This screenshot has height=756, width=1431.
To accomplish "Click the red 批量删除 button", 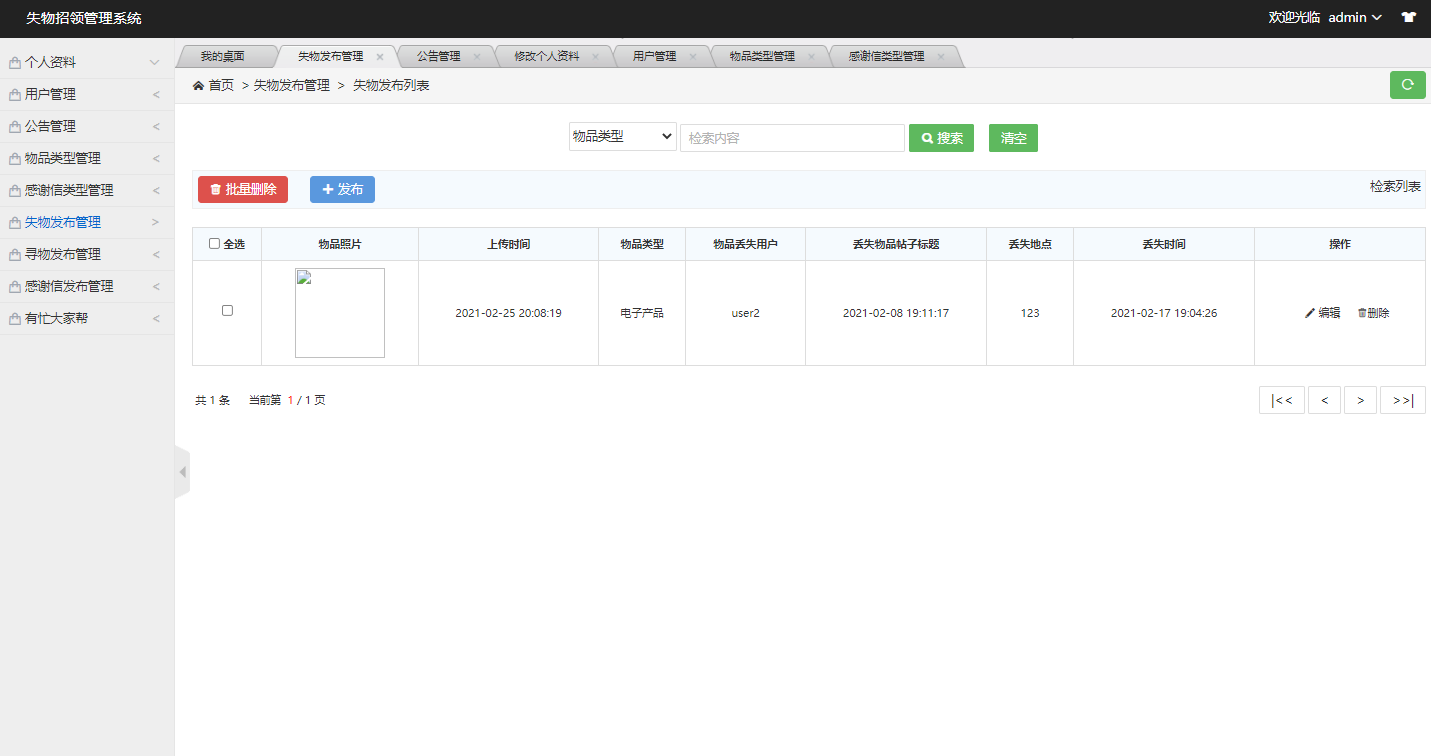I will point(243,189).
